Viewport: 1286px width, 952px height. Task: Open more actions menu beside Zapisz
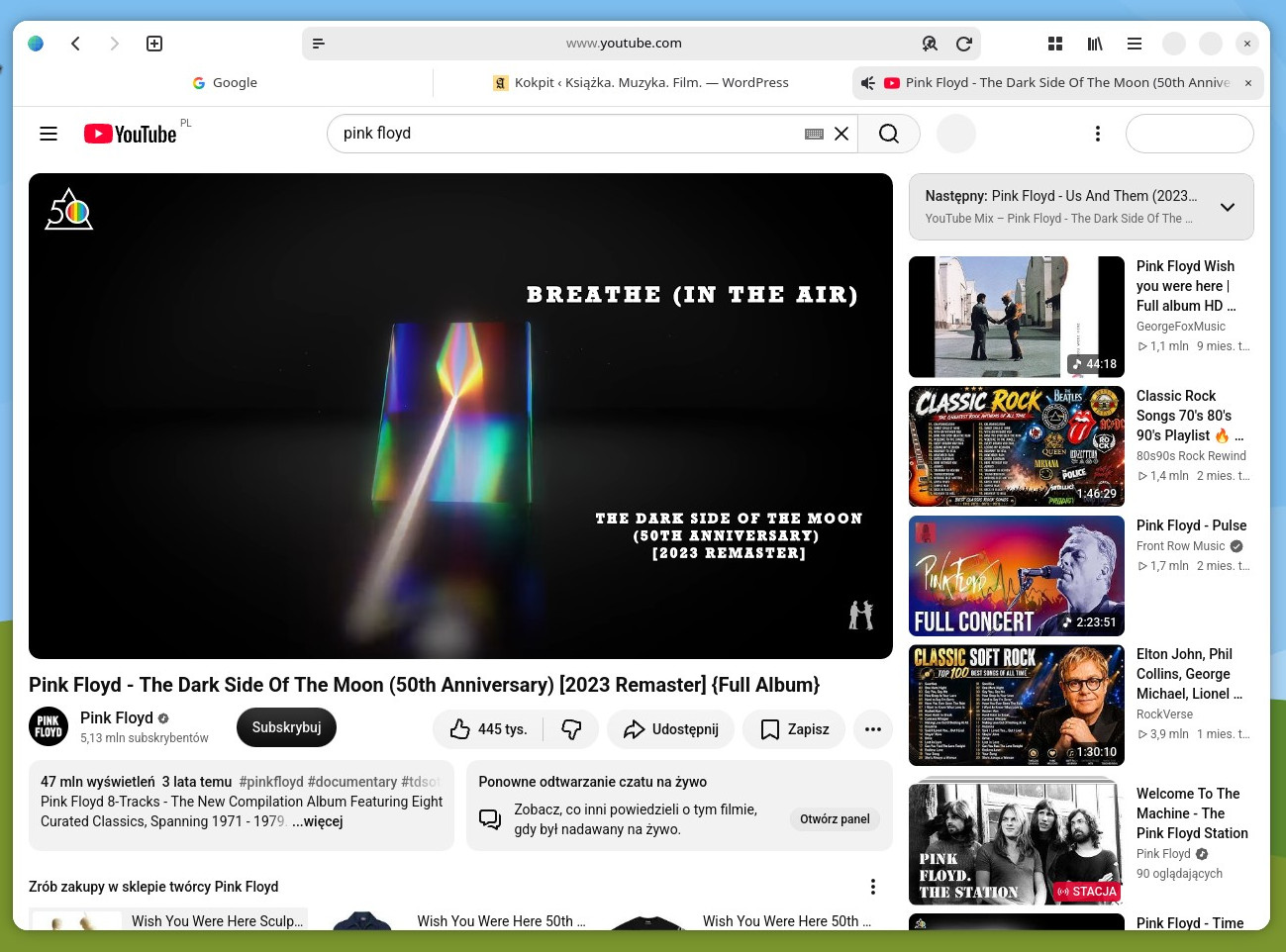point(873,729)
